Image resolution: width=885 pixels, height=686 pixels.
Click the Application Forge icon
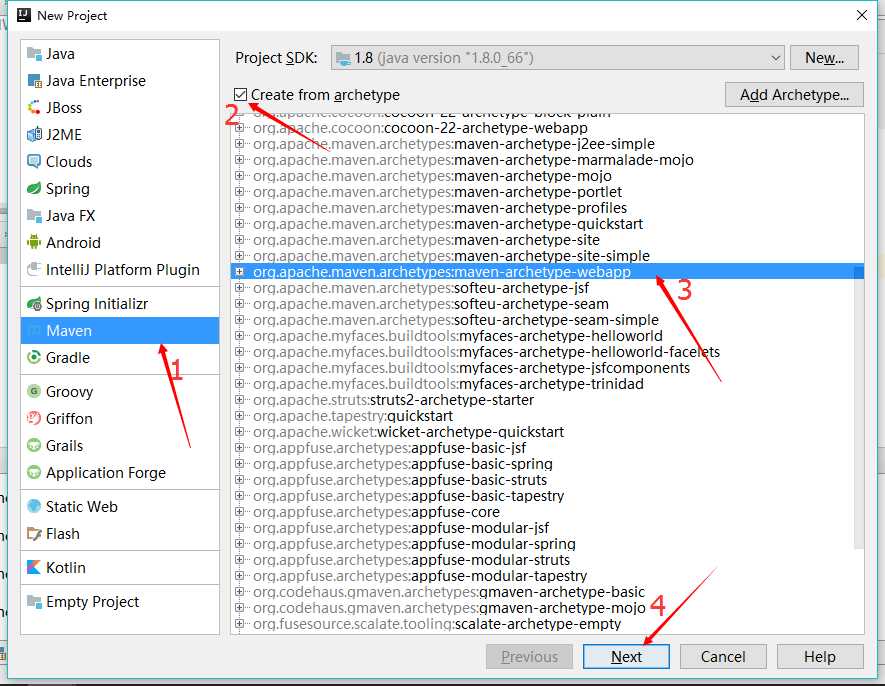pyautogui.click(x=34, y=473)
